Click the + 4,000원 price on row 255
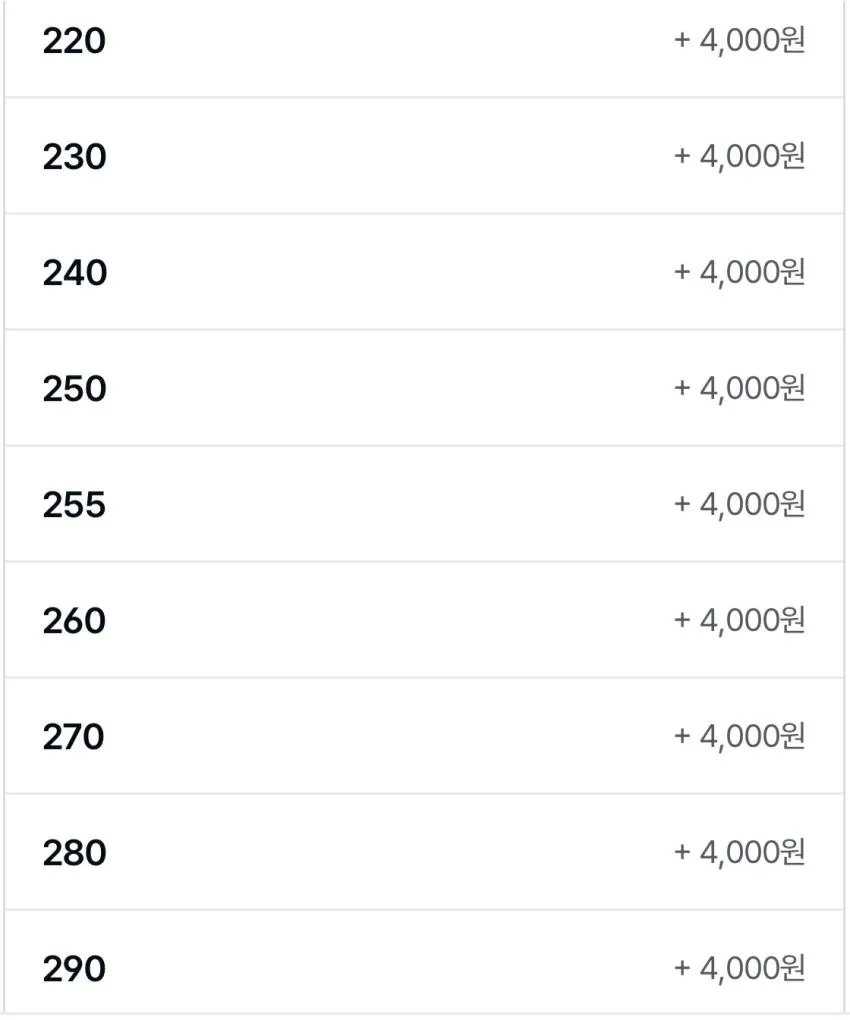The image size is (850, 1020). (x=739, y=505)
